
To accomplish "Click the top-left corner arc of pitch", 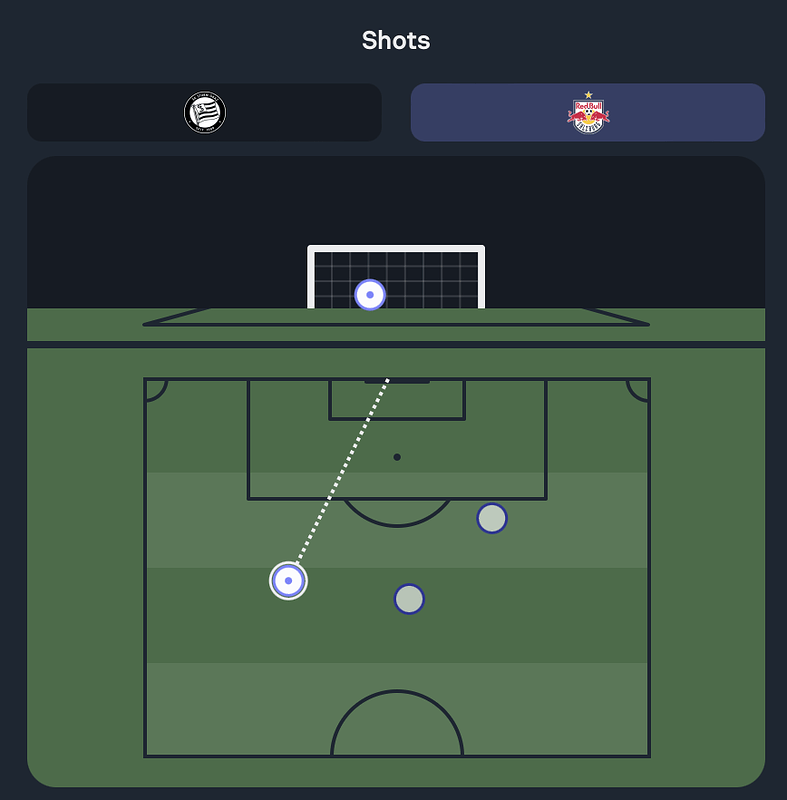I will [156, 391].
